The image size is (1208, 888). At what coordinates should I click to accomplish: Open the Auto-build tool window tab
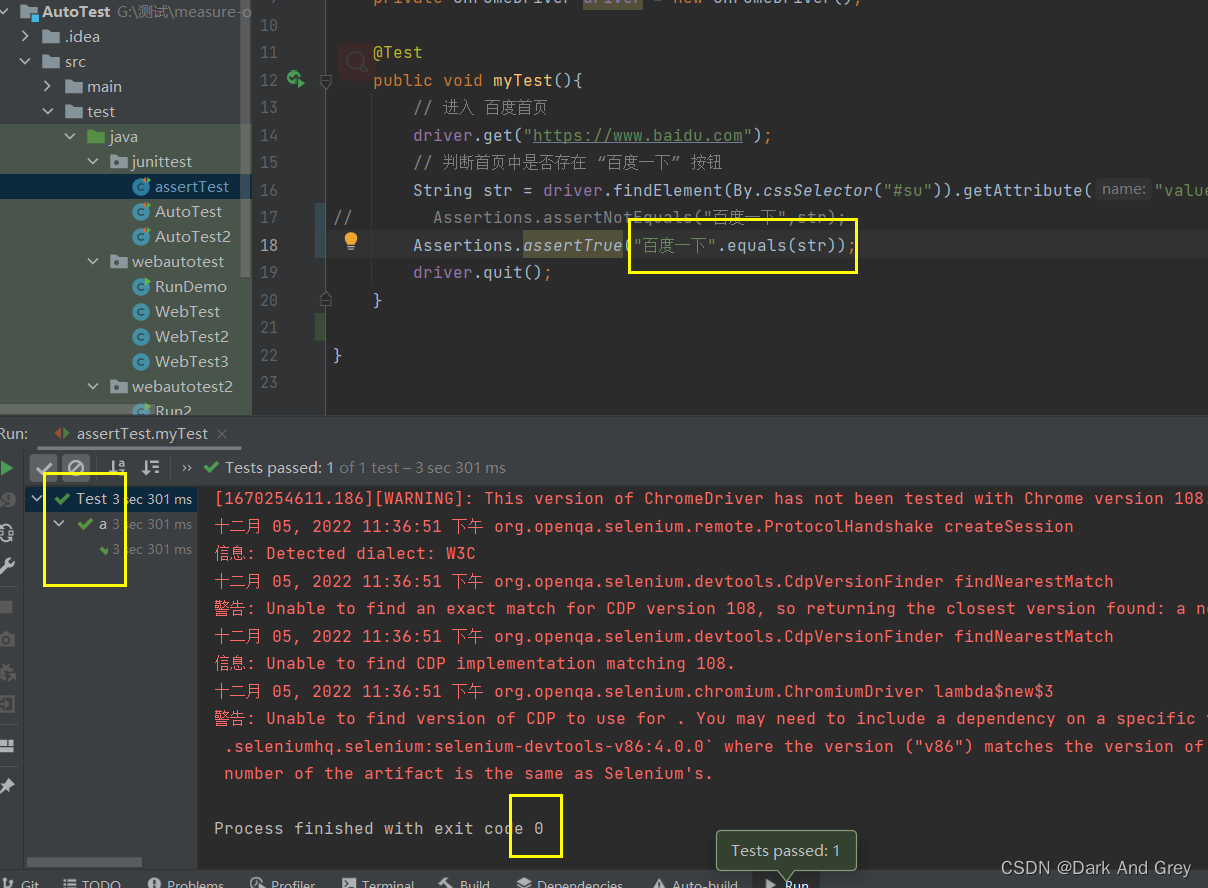coord(696,883)
